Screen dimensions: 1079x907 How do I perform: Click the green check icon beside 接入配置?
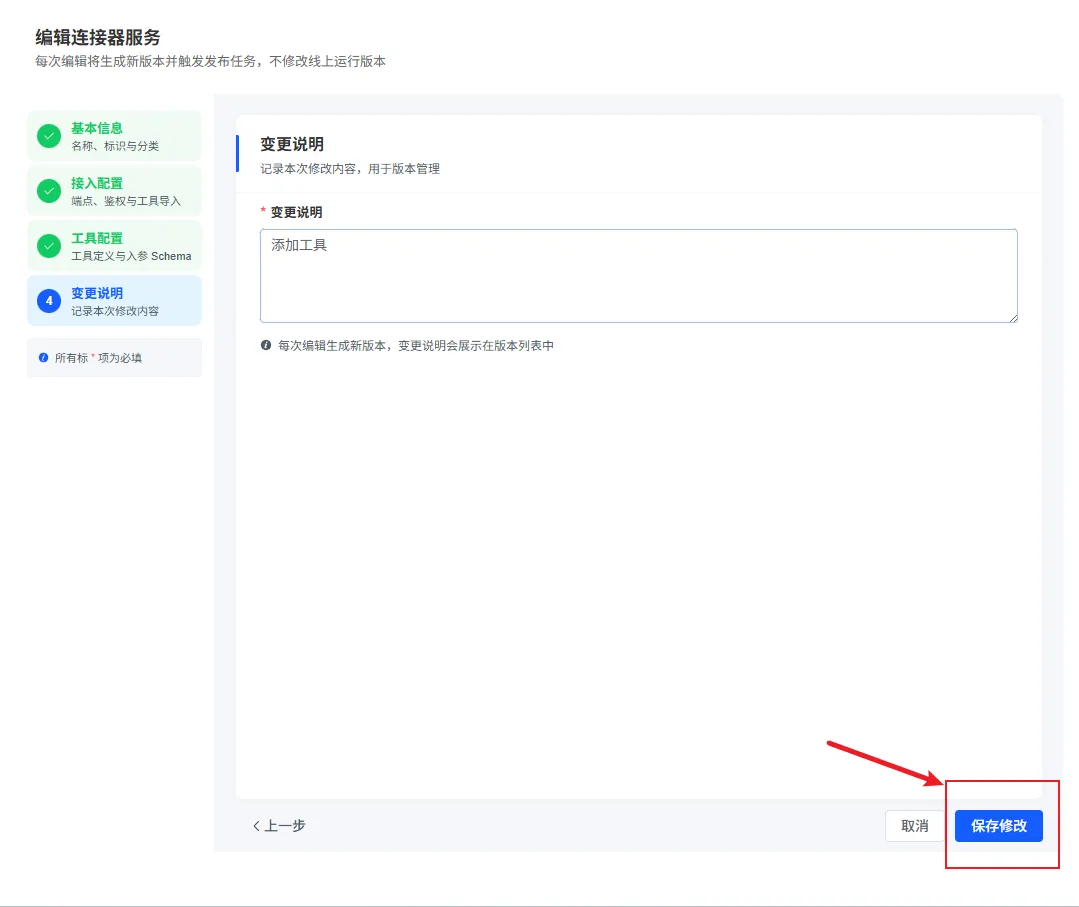click(49, 191)
